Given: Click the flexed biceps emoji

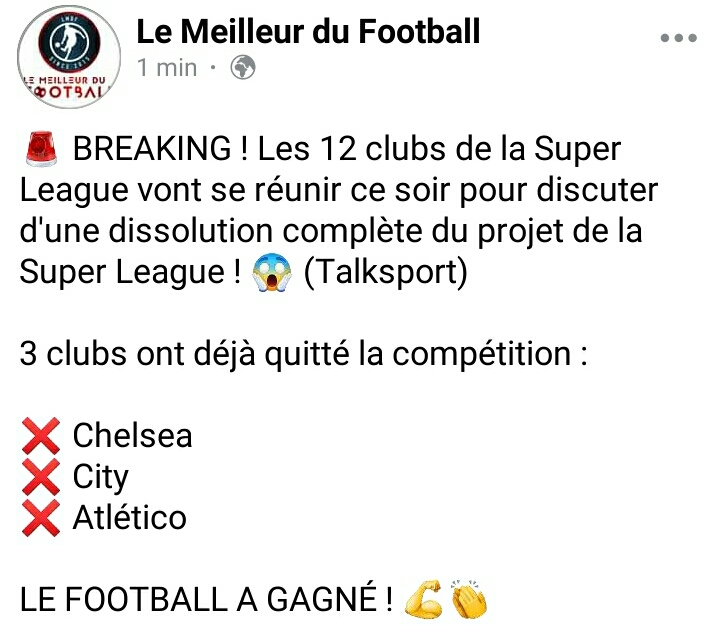Looking at the screenshot, I should [423, 601].
